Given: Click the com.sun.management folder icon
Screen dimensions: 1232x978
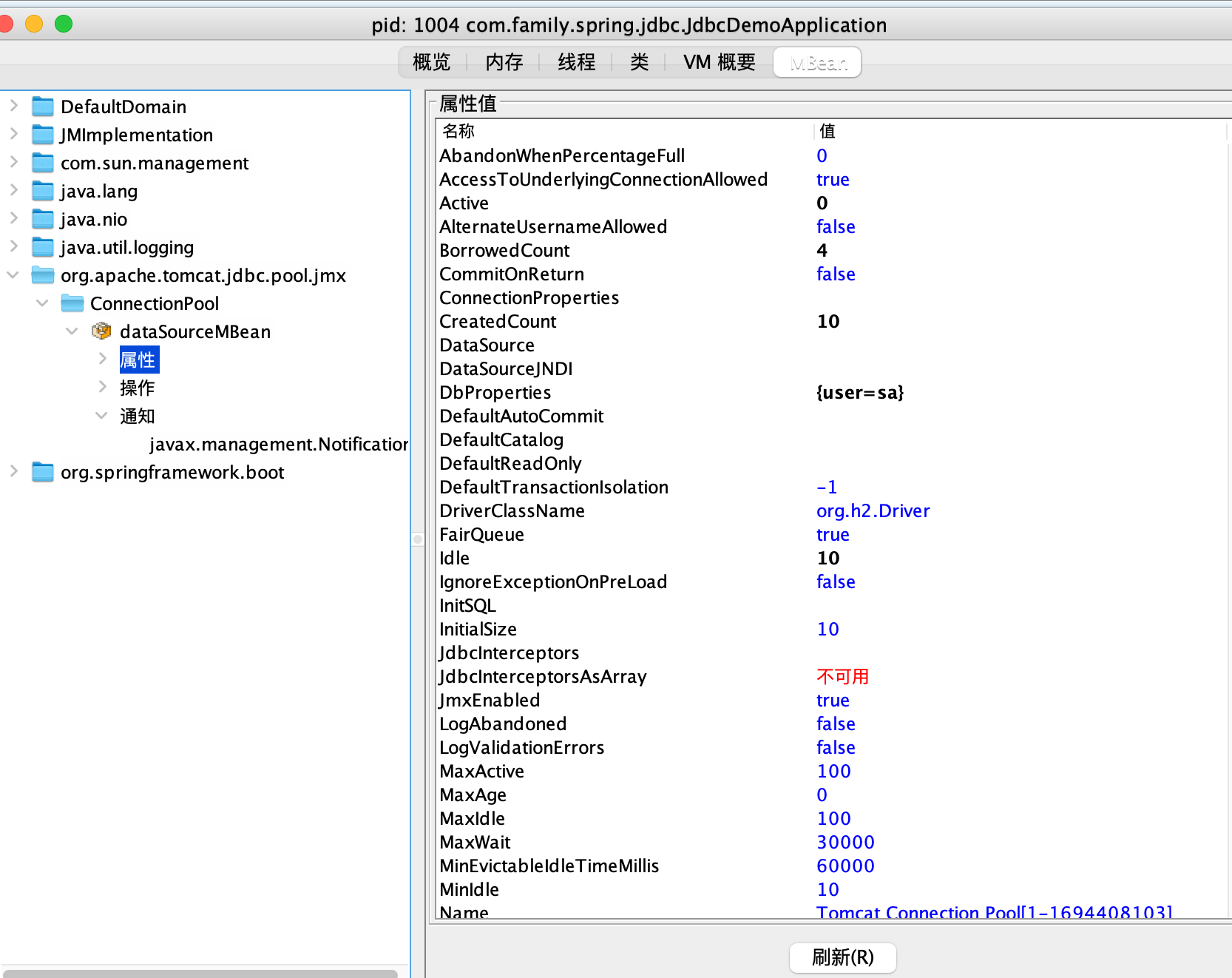Looking at the screenshot, I should (43, 163).
